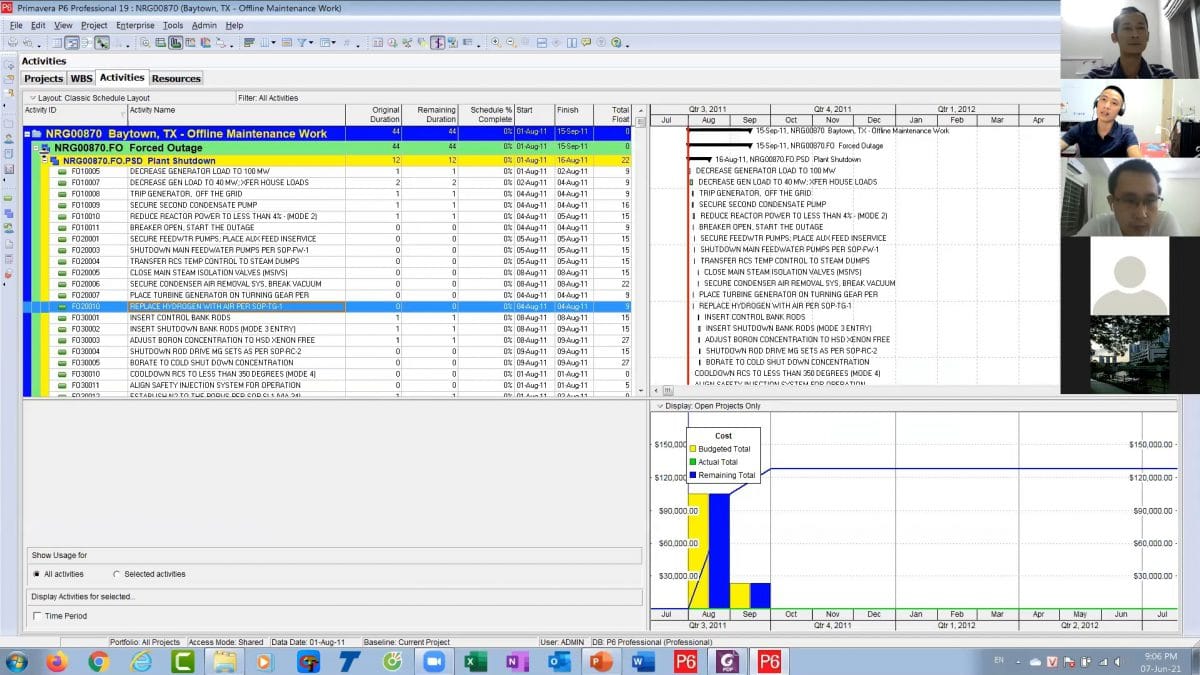Open Word from the taskbar
The height and width of the screenshot is (675, 1200).
click(643, 661)
